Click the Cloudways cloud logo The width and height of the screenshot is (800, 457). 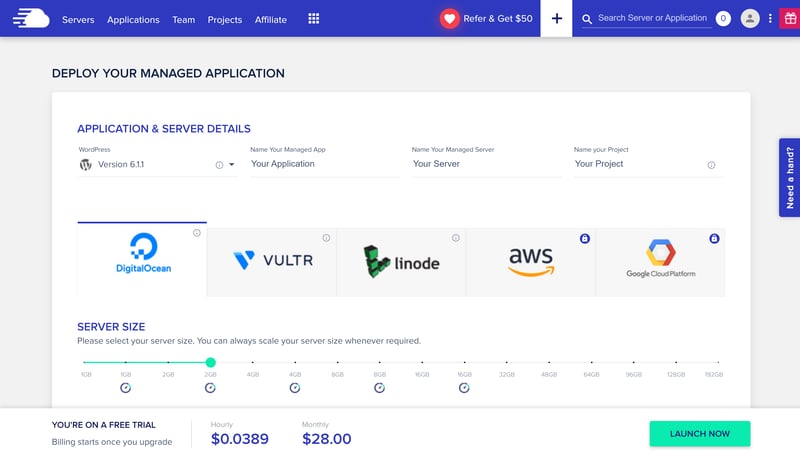coord(30,18)
